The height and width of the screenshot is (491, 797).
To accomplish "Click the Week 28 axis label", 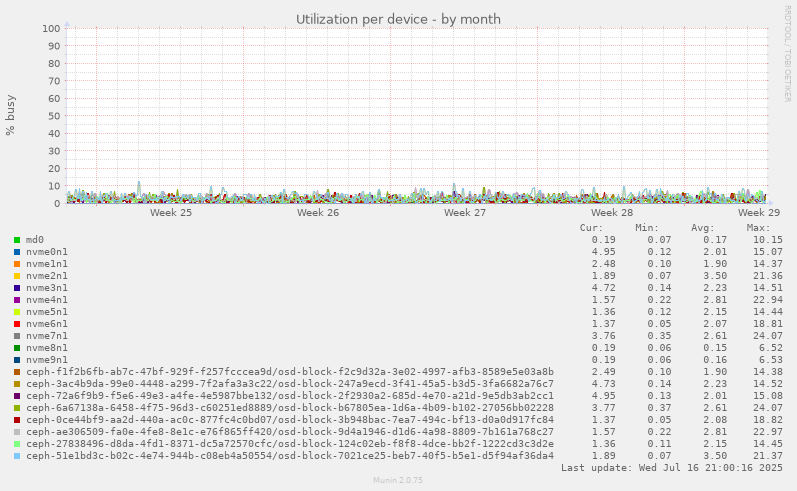I will point(612,212).
